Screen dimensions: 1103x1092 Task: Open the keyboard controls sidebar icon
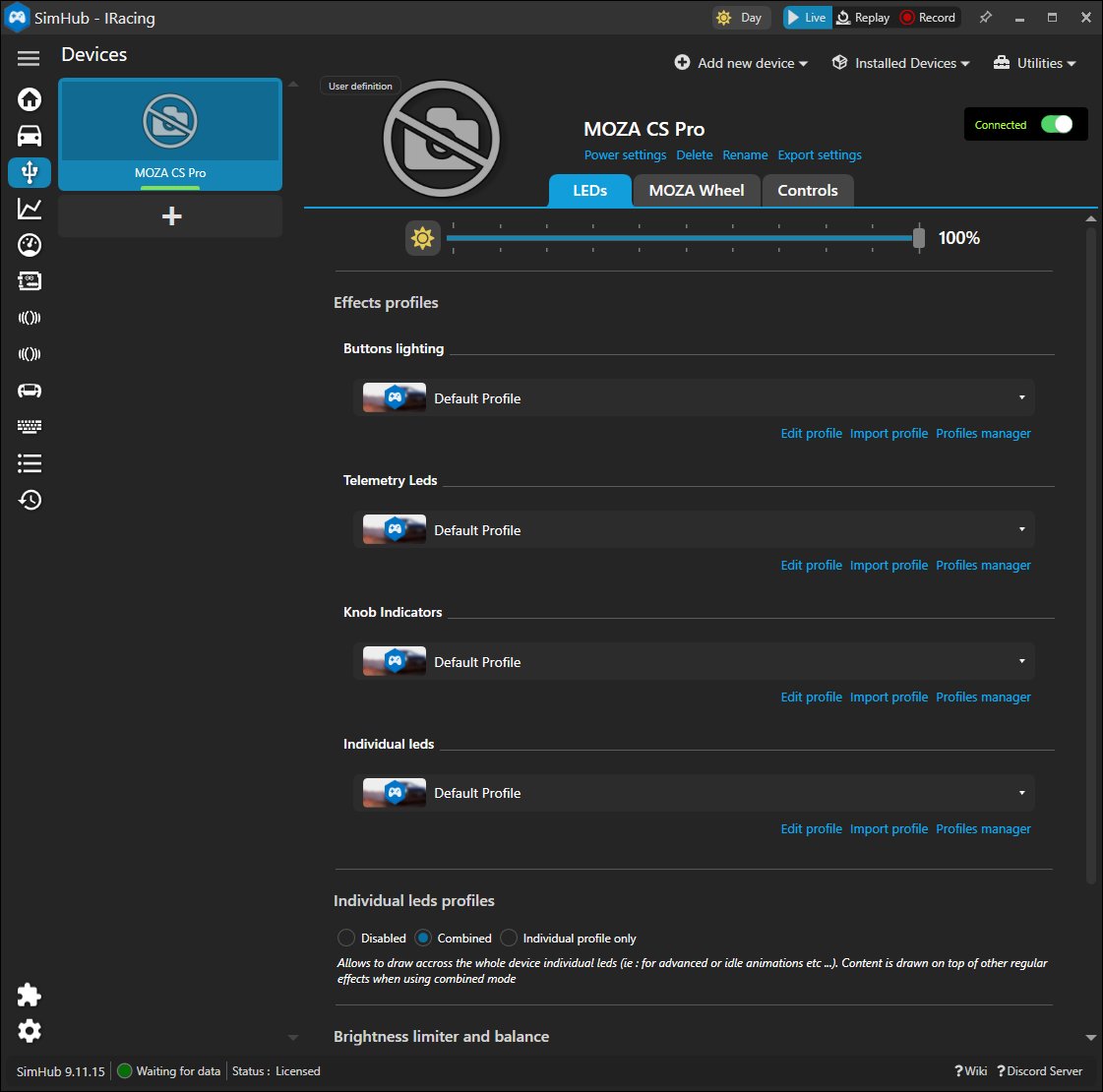(29, 426)
